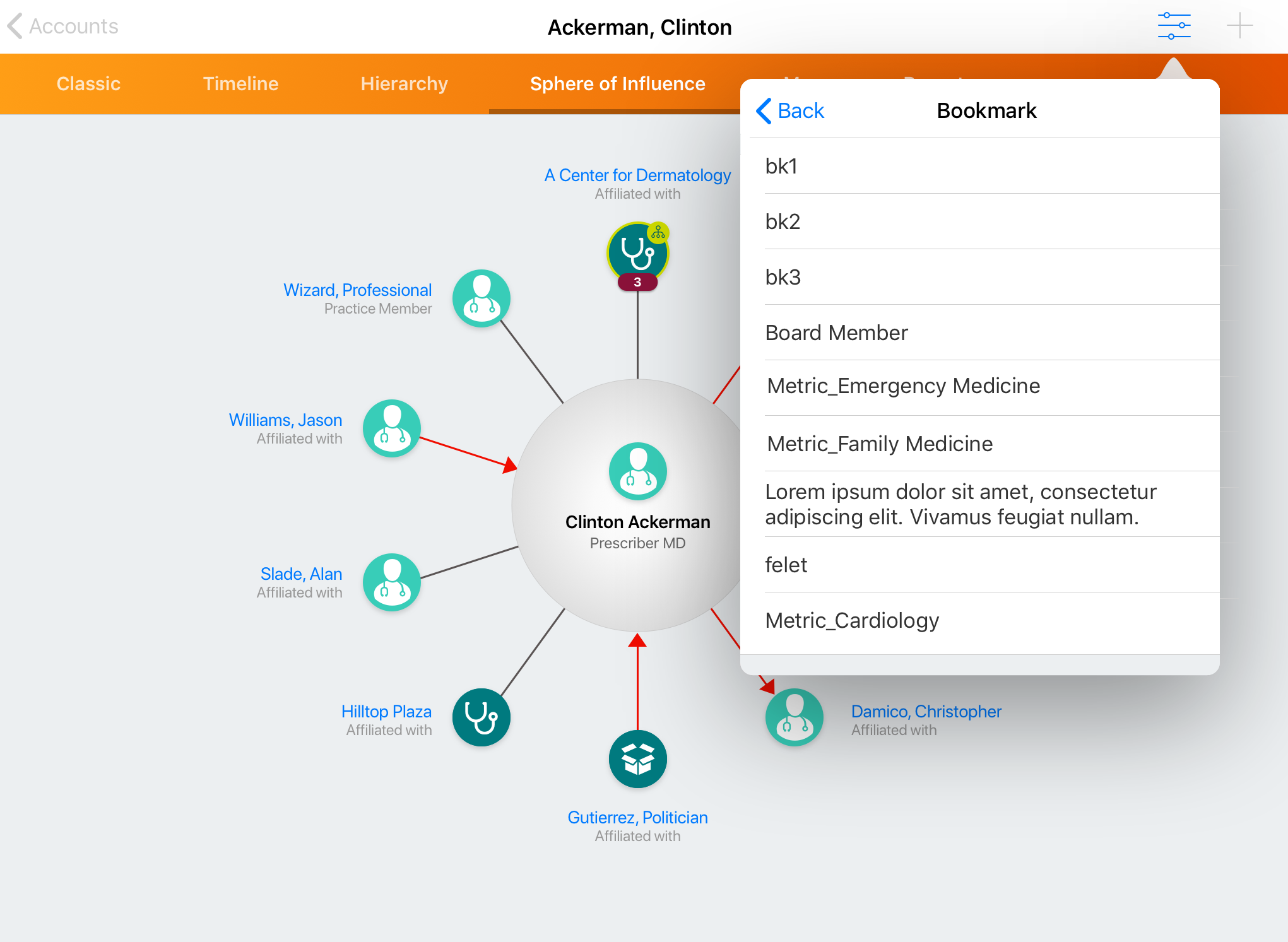1288x942 pixels.
Task: Open A Center for Dermatology link
Action: click(x=637, y=175)
